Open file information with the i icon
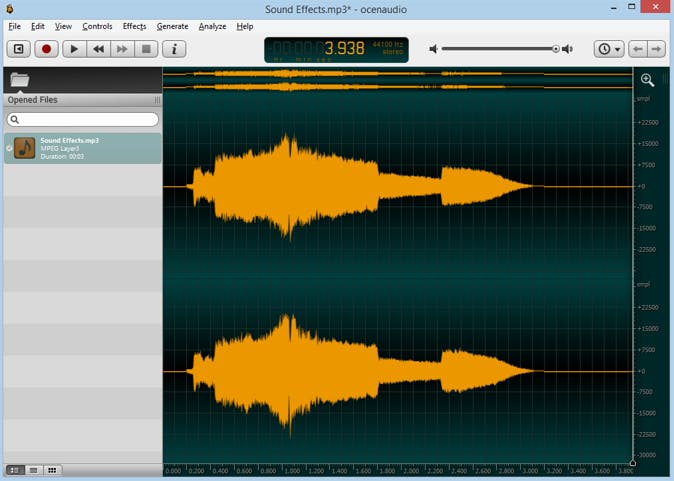The image size is (674, 481). click(x=174, y=49)
